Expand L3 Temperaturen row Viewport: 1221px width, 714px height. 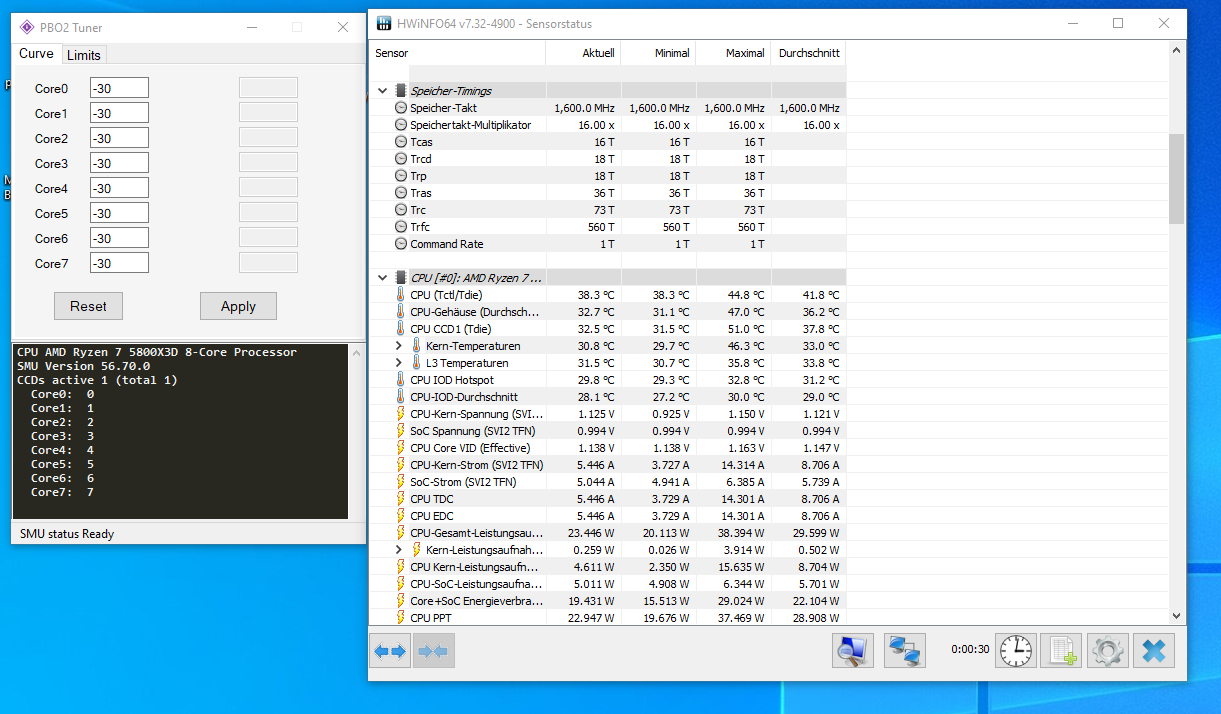pyautogui.click(x=399, y=363)
